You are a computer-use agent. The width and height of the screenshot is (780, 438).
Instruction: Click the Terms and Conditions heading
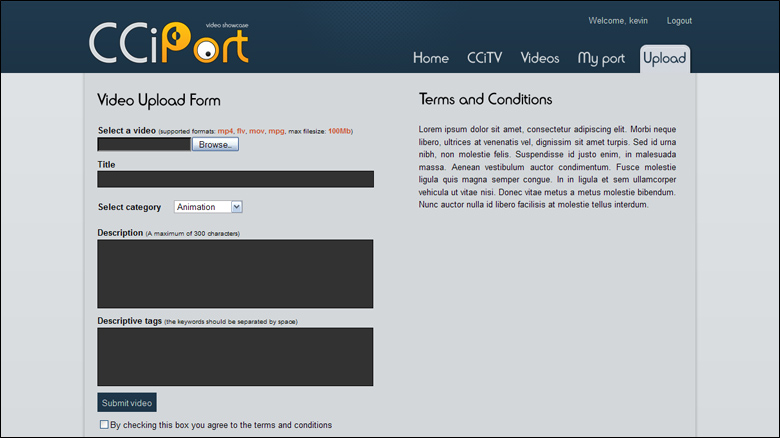tap(485, 100)
